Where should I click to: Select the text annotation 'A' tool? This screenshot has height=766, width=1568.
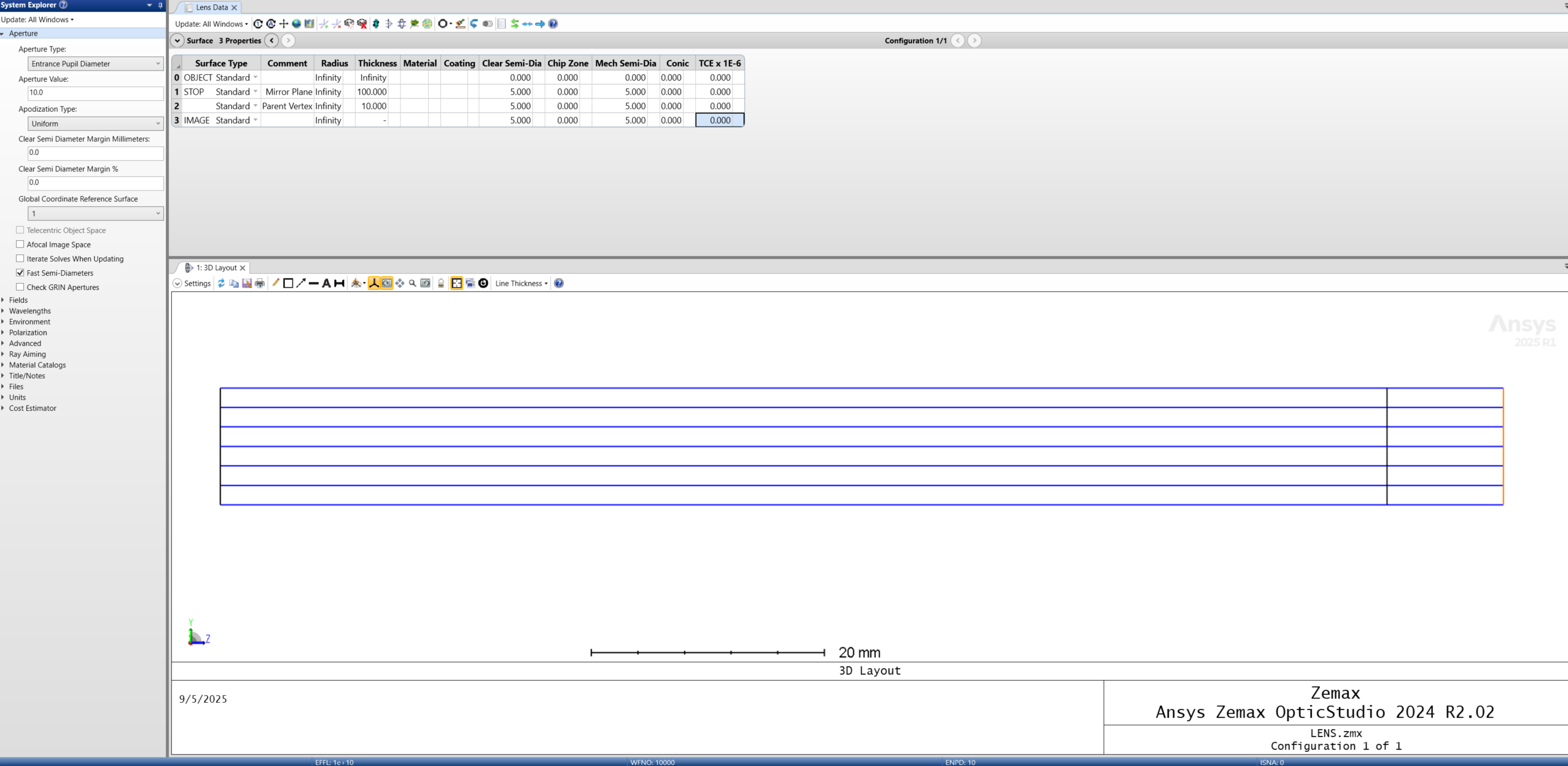[x=326, y=283]
